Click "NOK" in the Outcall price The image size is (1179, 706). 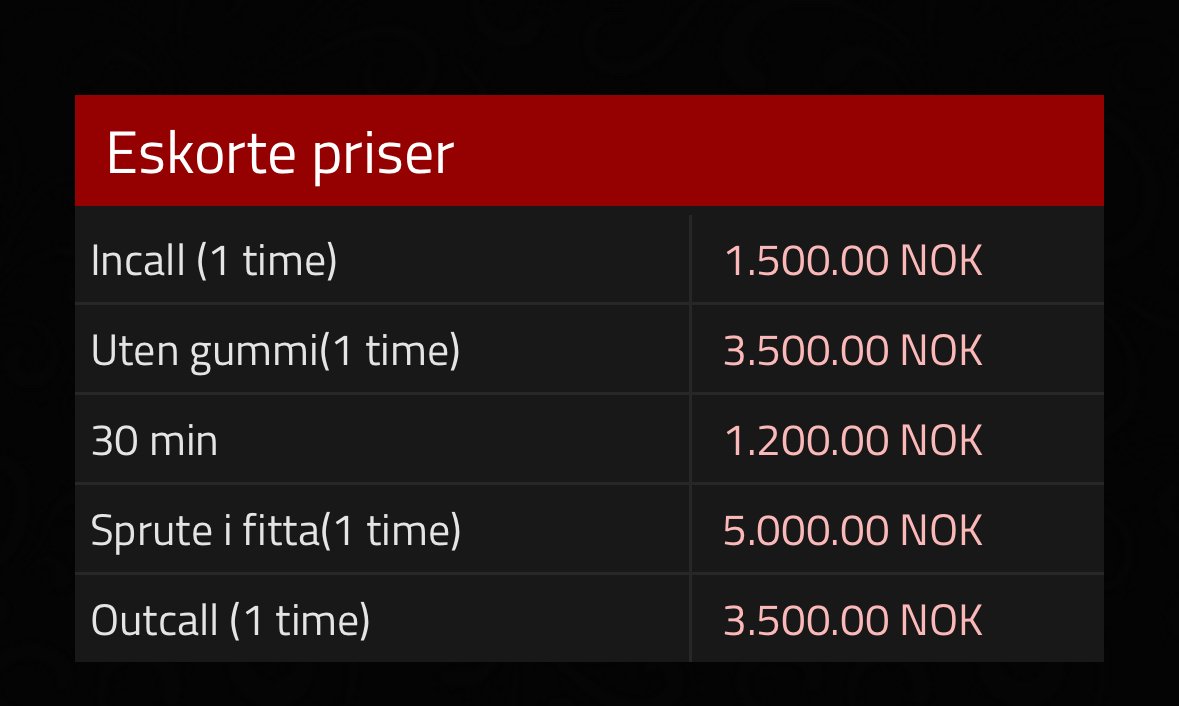[941, 620]
